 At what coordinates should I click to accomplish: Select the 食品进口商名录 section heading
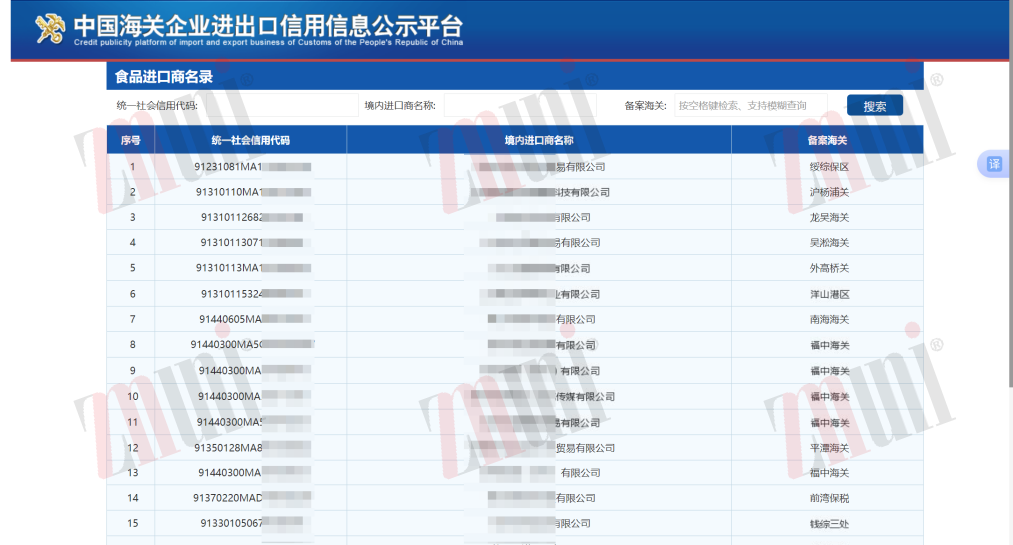pyautogui.click(x=164, y=77)
